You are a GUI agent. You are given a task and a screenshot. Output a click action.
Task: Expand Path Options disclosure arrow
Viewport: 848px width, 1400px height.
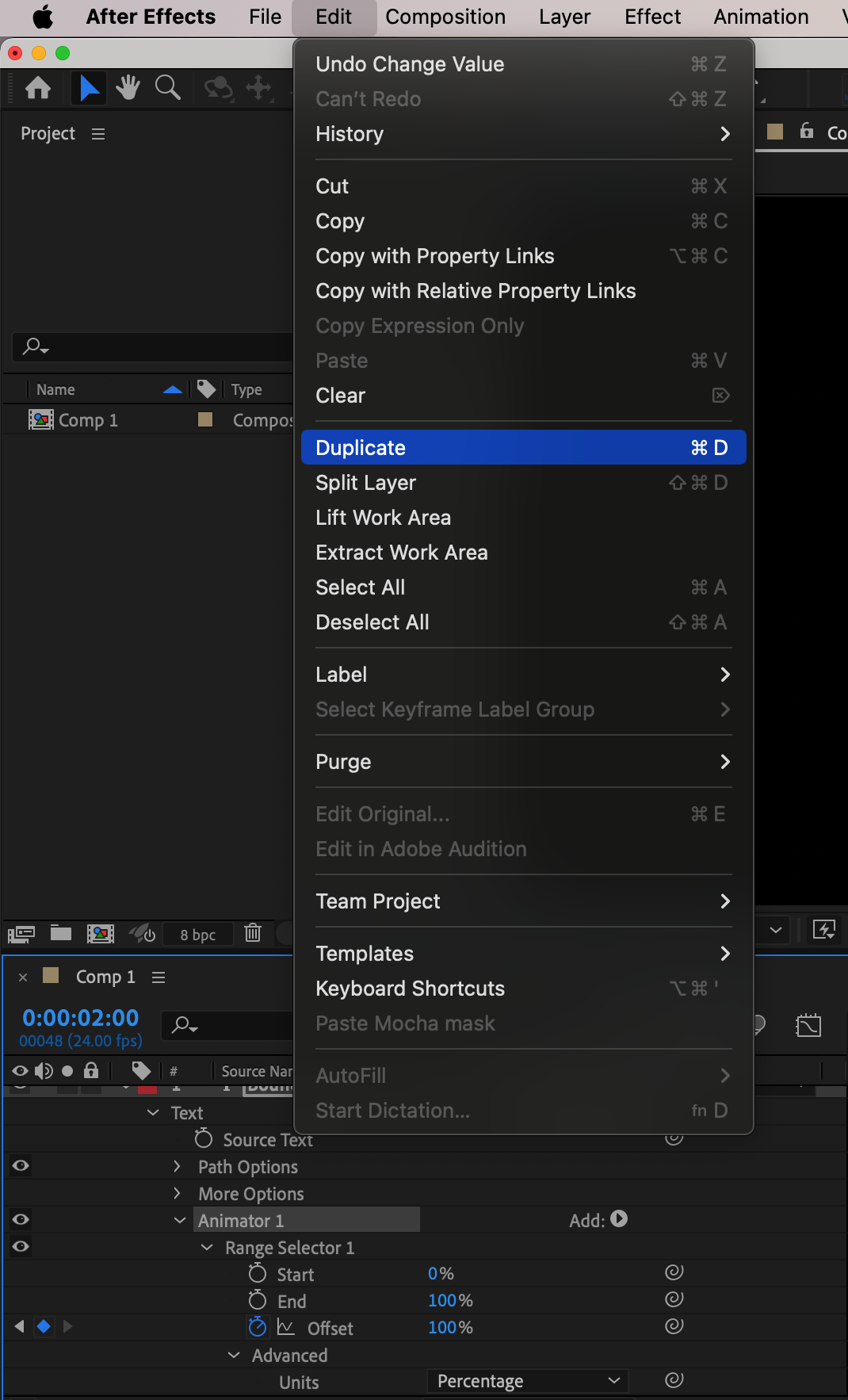coord(177,1166)
